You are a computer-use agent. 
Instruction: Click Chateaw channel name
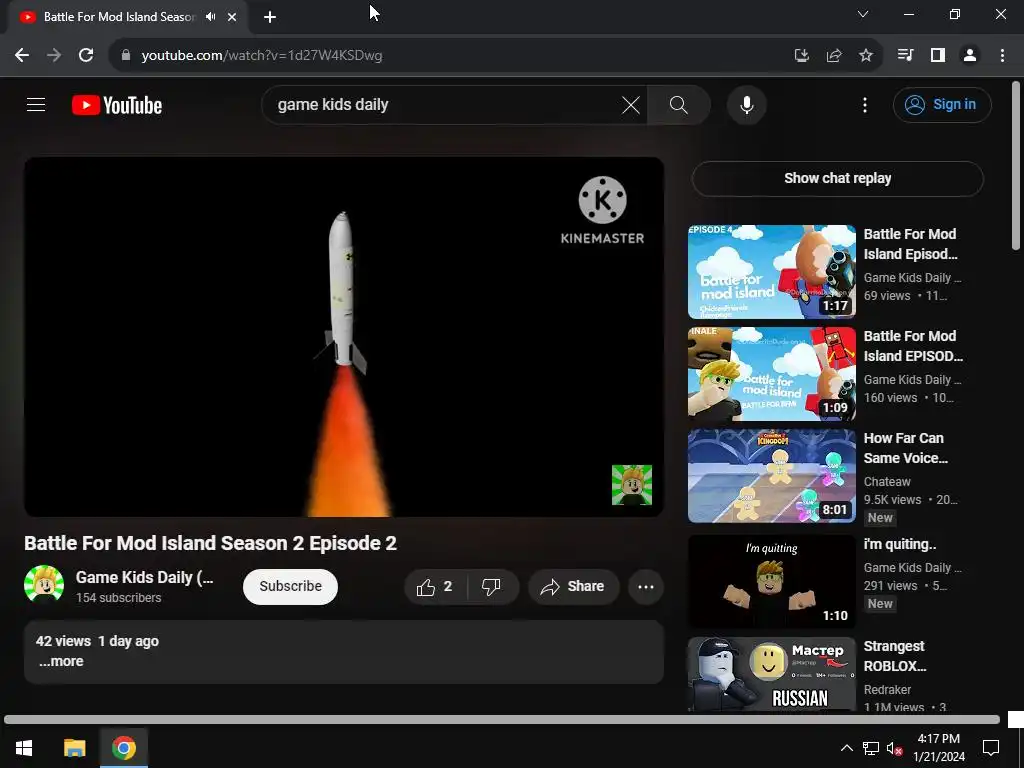[887, 481]
